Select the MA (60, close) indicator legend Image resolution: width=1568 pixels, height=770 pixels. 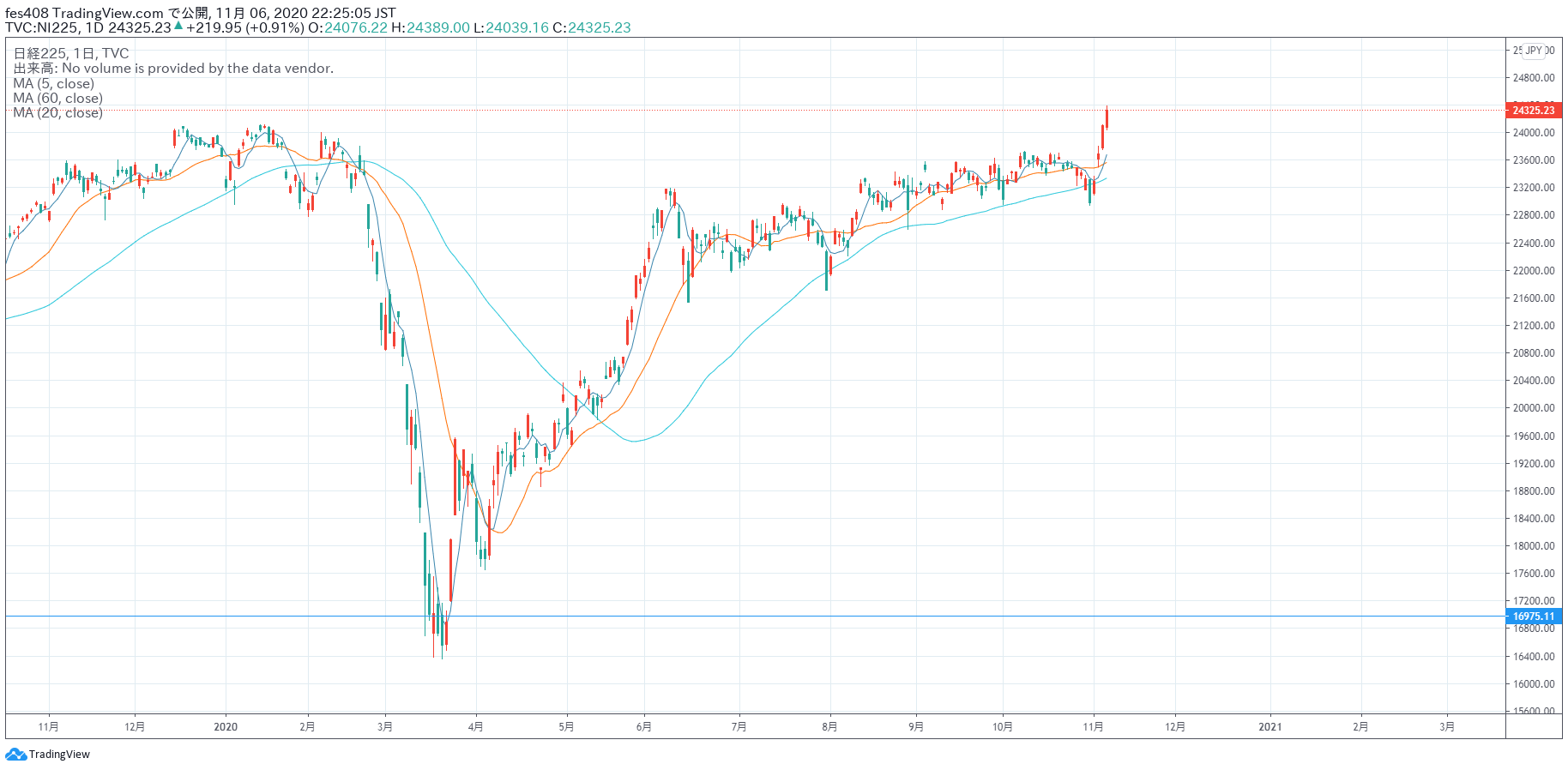[57, 98]
